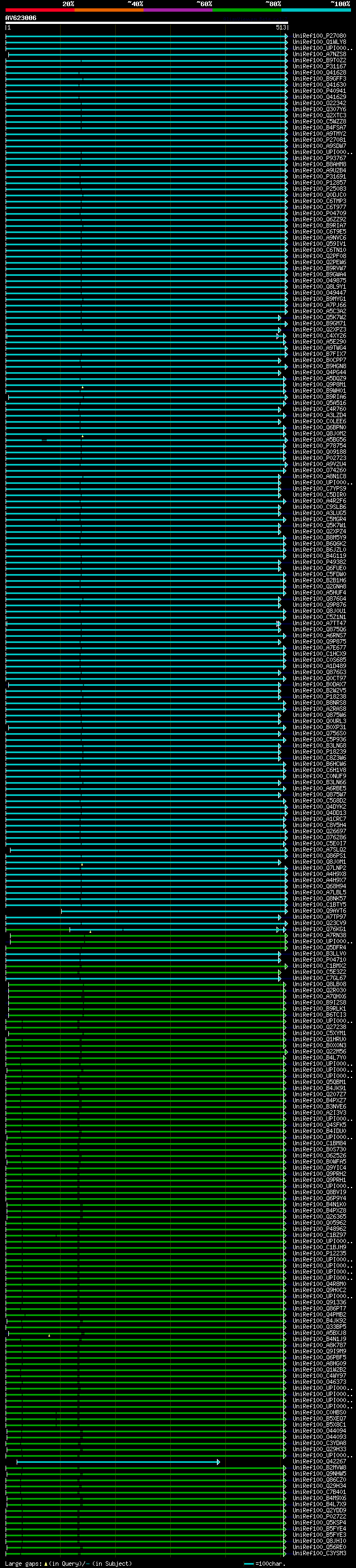Select the UniRef100_Q27238 label
Screen dimensions: 356x1568
point(319,1027)
